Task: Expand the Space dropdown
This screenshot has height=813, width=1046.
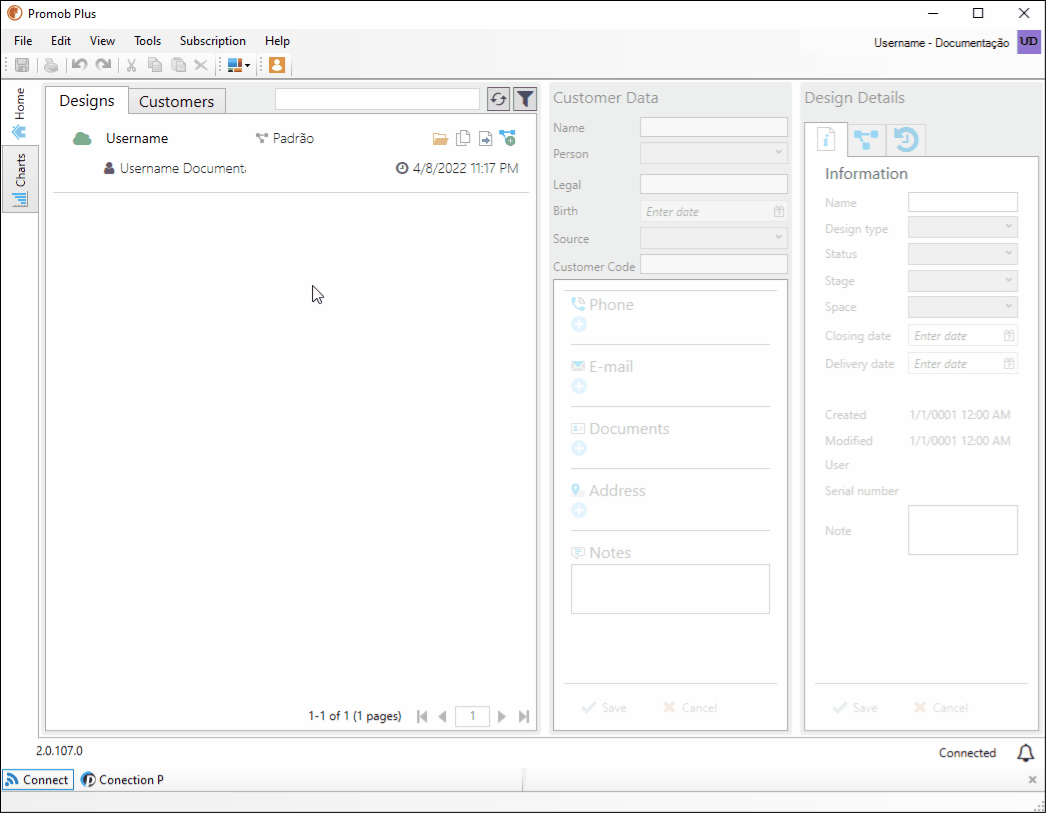Action: pos(963,307)
